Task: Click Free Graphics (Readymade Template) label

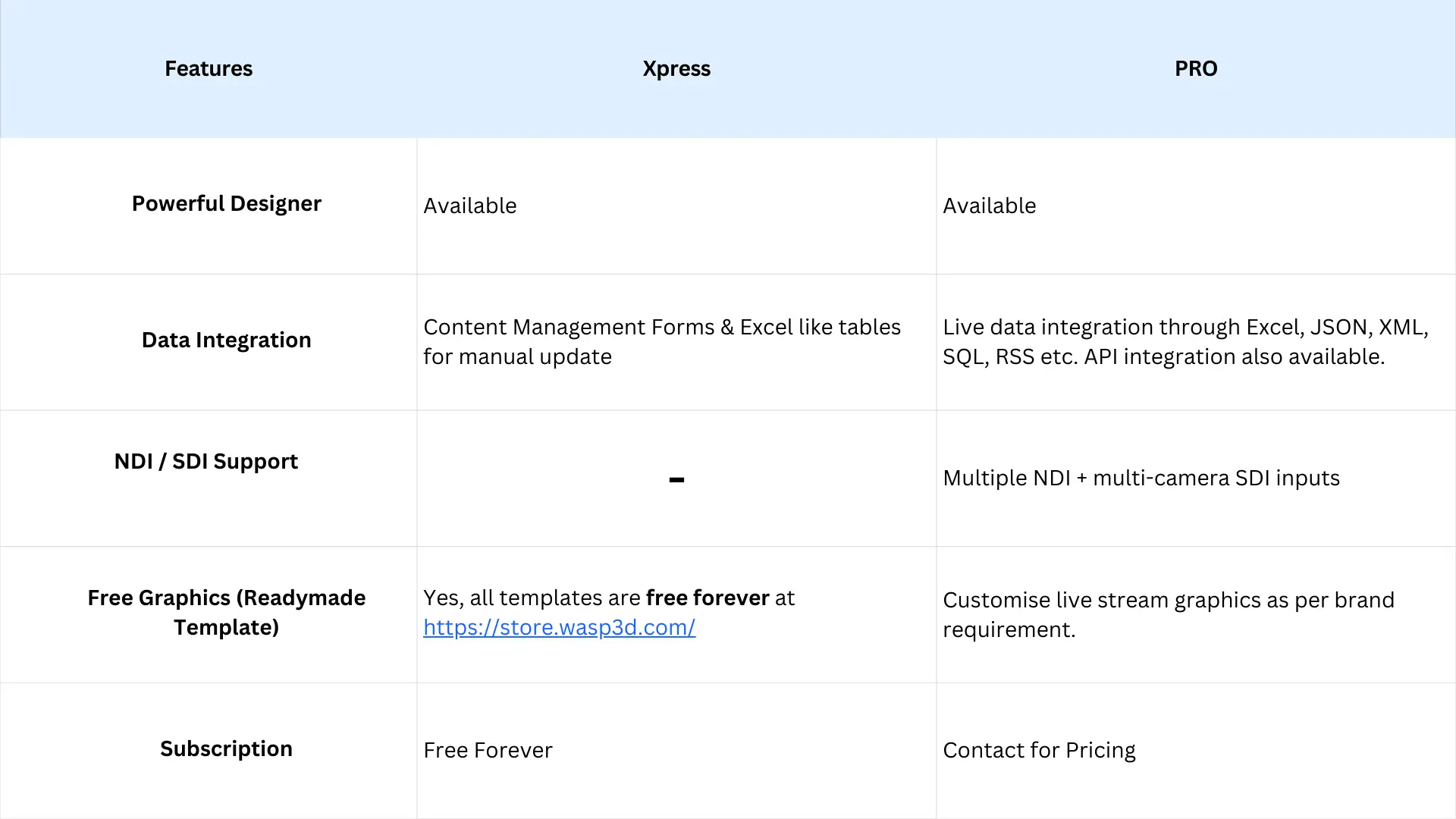Action: [x=226, y=612]
